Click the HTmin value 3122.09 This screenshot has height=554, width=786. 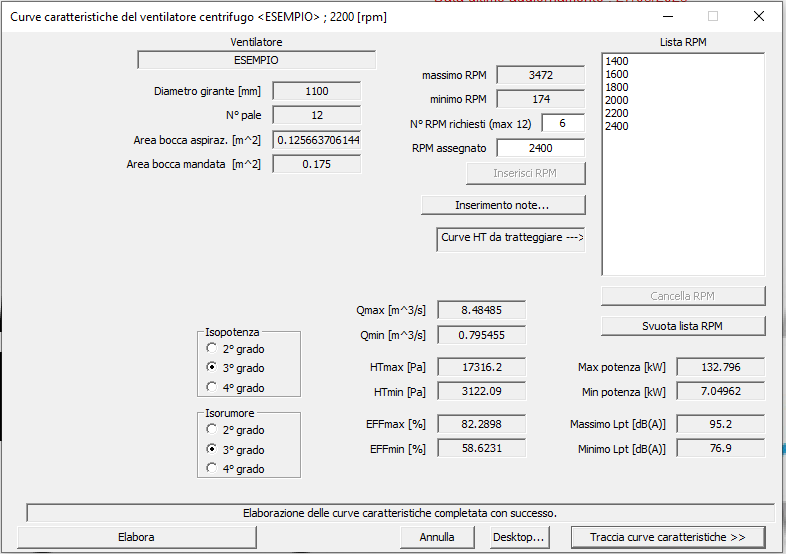(x=482, y=391)
